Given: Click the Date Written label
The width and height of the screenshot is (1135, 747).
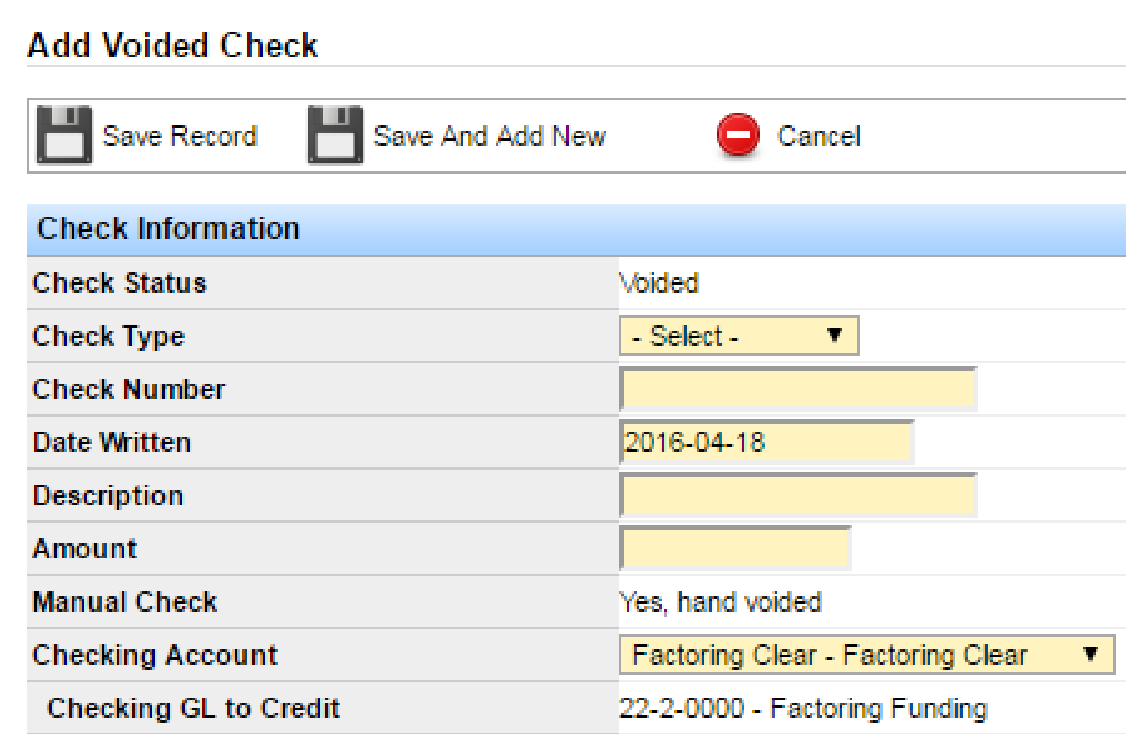Looking at the screenshot, I should 111,442.
